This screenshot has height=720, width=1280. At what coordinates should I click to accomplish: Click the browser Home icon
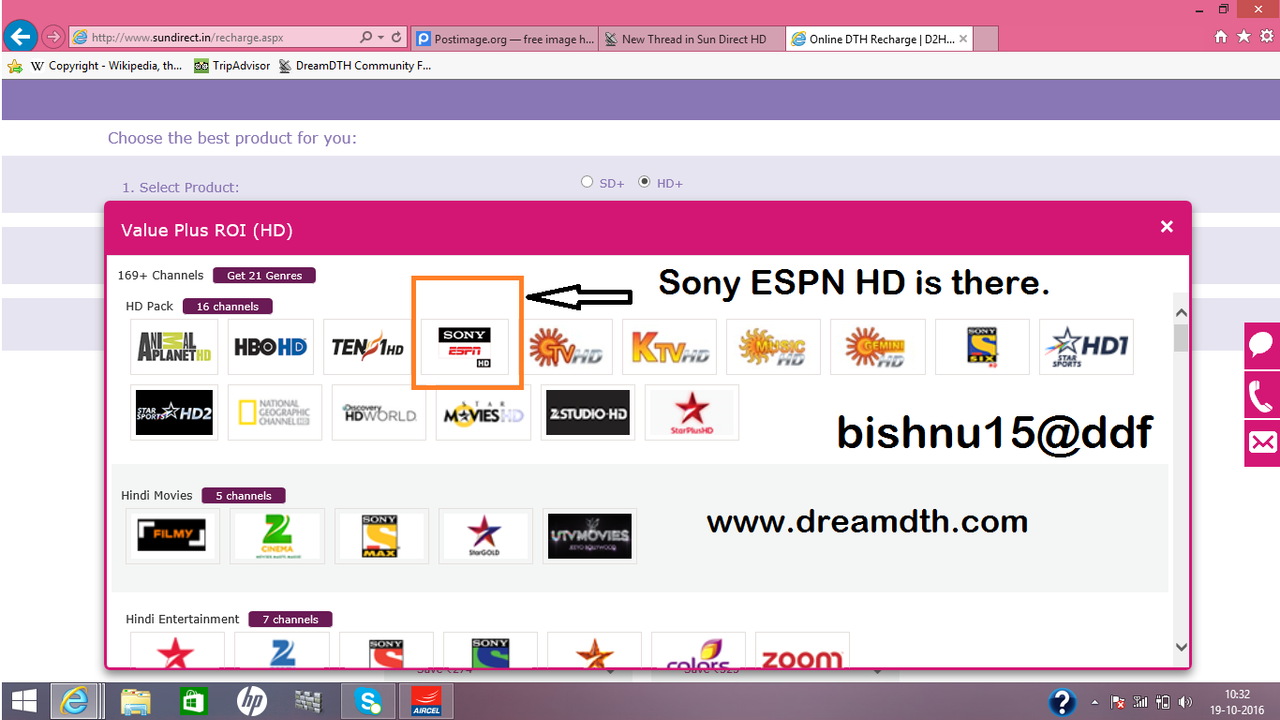[x=1220, y=36]
